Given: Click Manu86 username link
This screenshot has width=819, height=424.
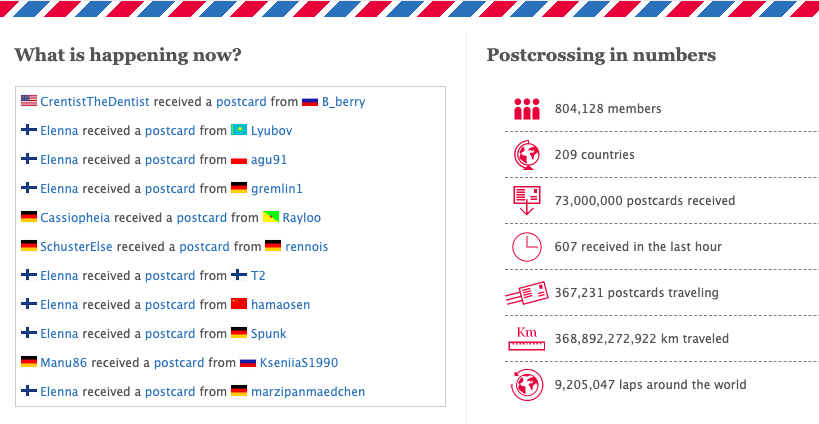Looking at the screenshot, I should click(64, 362).
